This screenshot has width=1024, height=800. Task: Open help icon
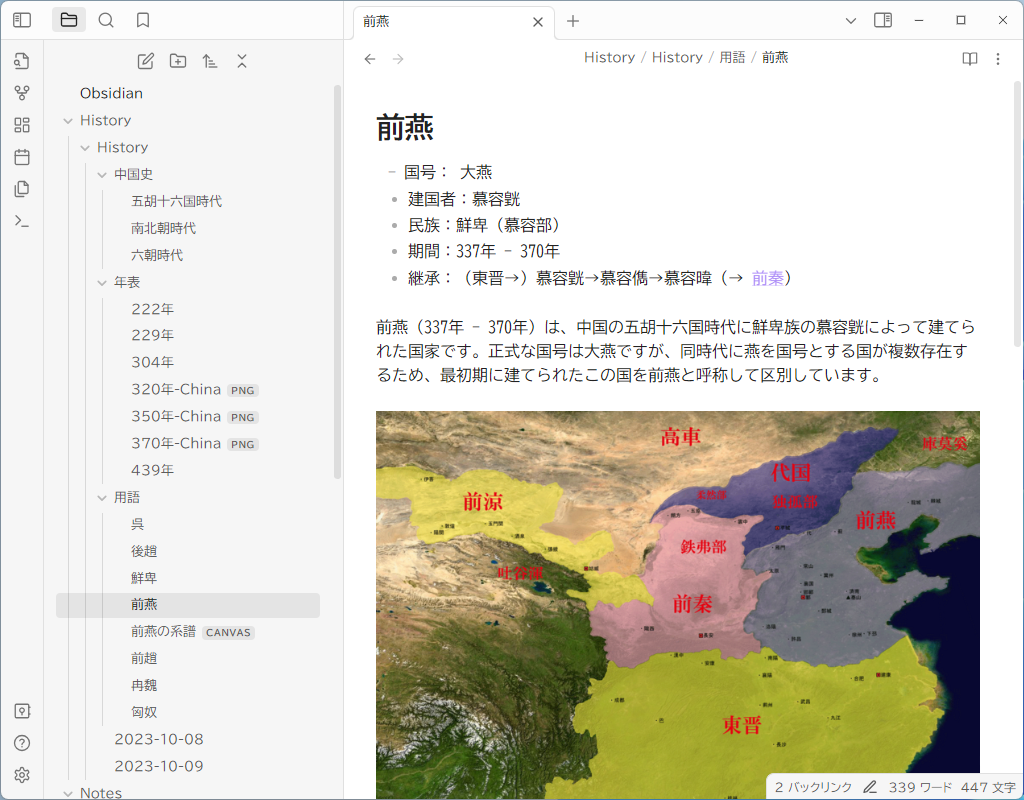point(22,743)
